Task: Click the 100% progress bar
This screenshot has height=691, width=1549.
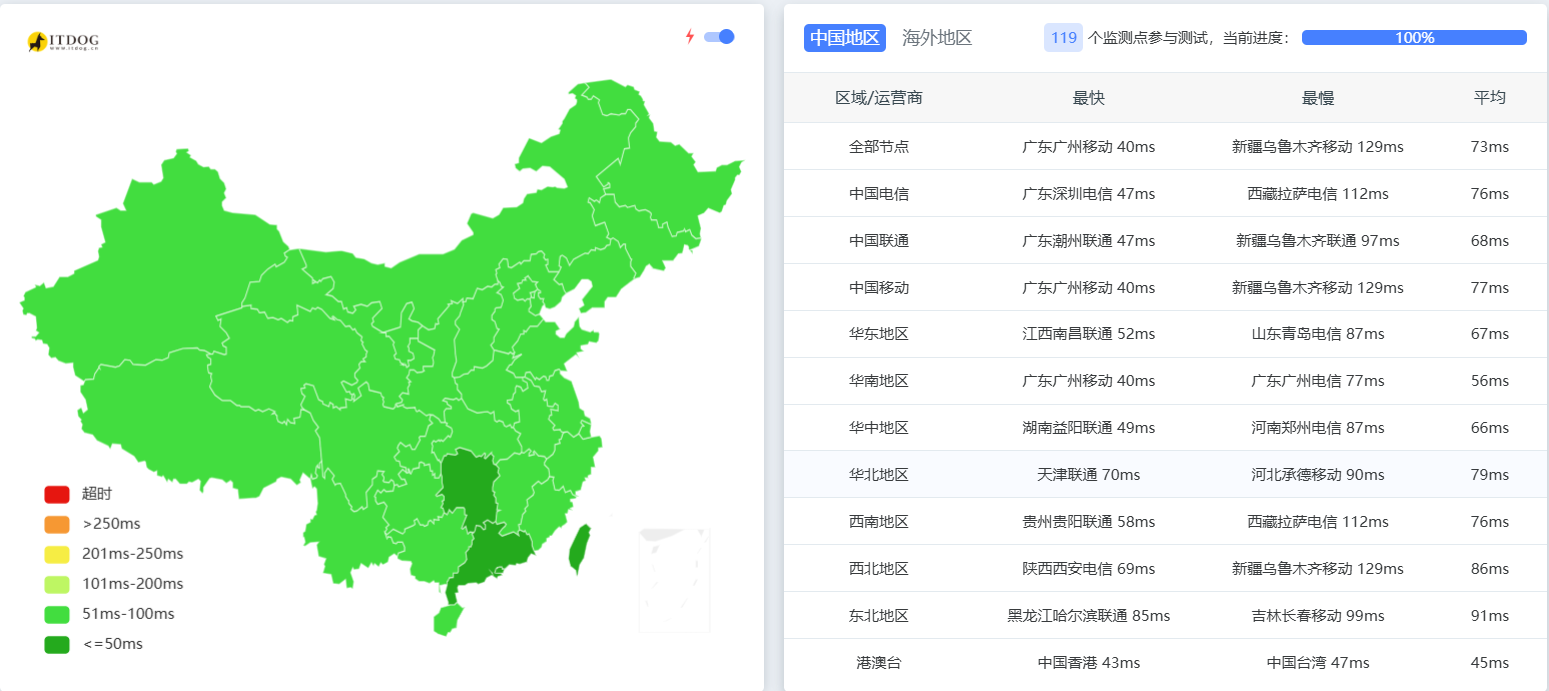Action: (x=1414, y=38)
